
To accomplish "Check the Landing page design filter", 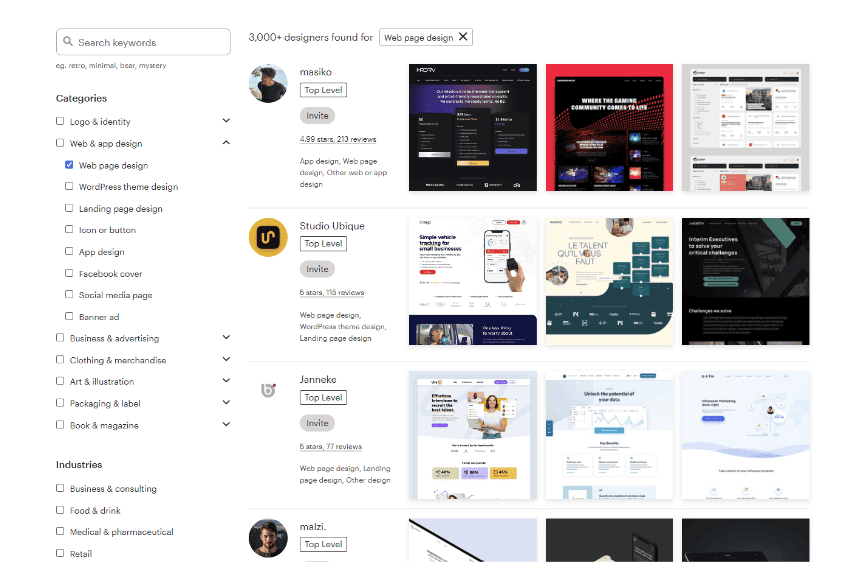I will point(67,208).
